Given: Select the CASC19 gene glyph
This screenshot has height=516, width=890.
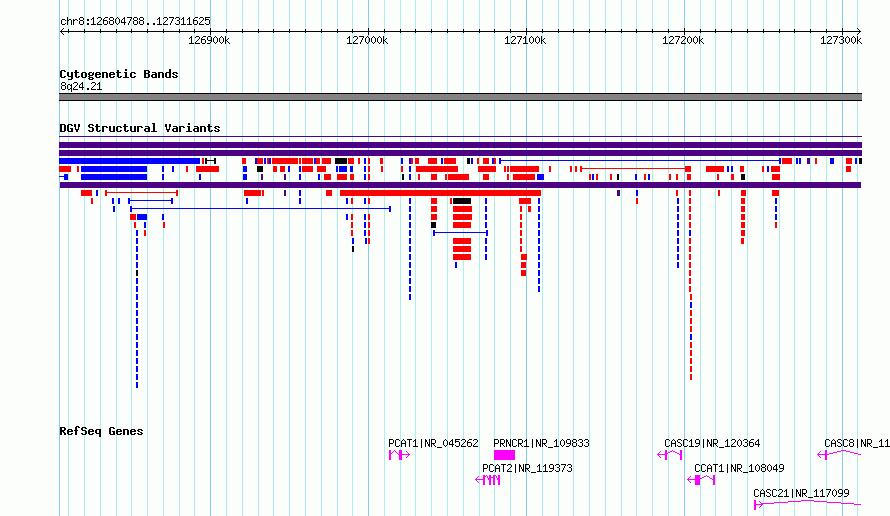Looking at the screenshot, I should [669, 455].
